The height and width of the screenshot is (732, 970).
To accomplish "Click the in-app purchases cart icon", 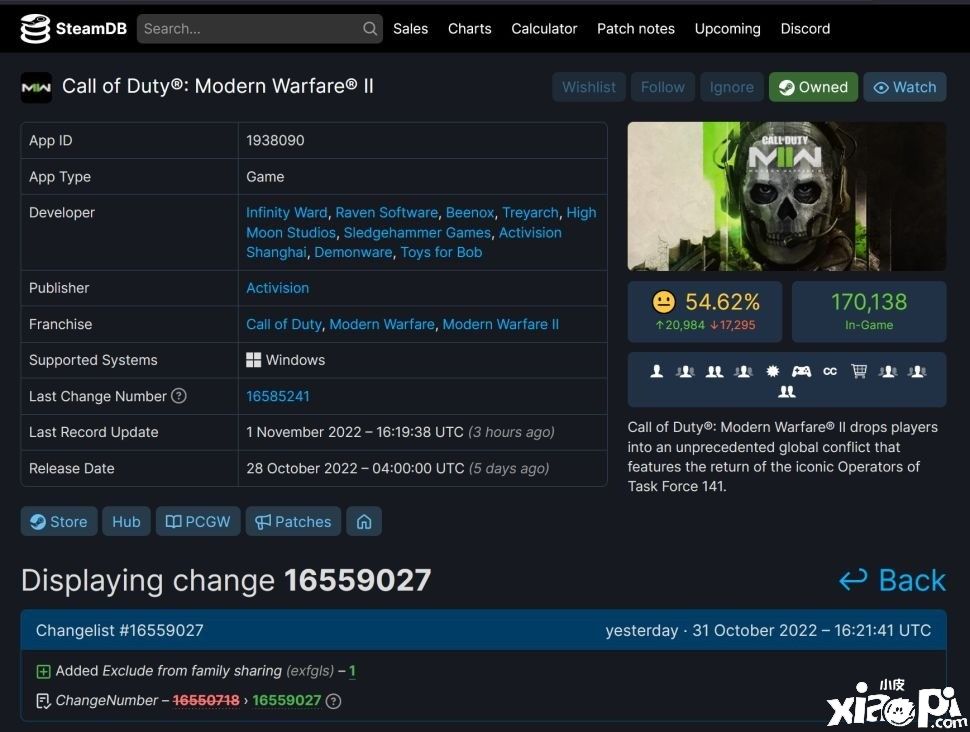I will (859, 371).
